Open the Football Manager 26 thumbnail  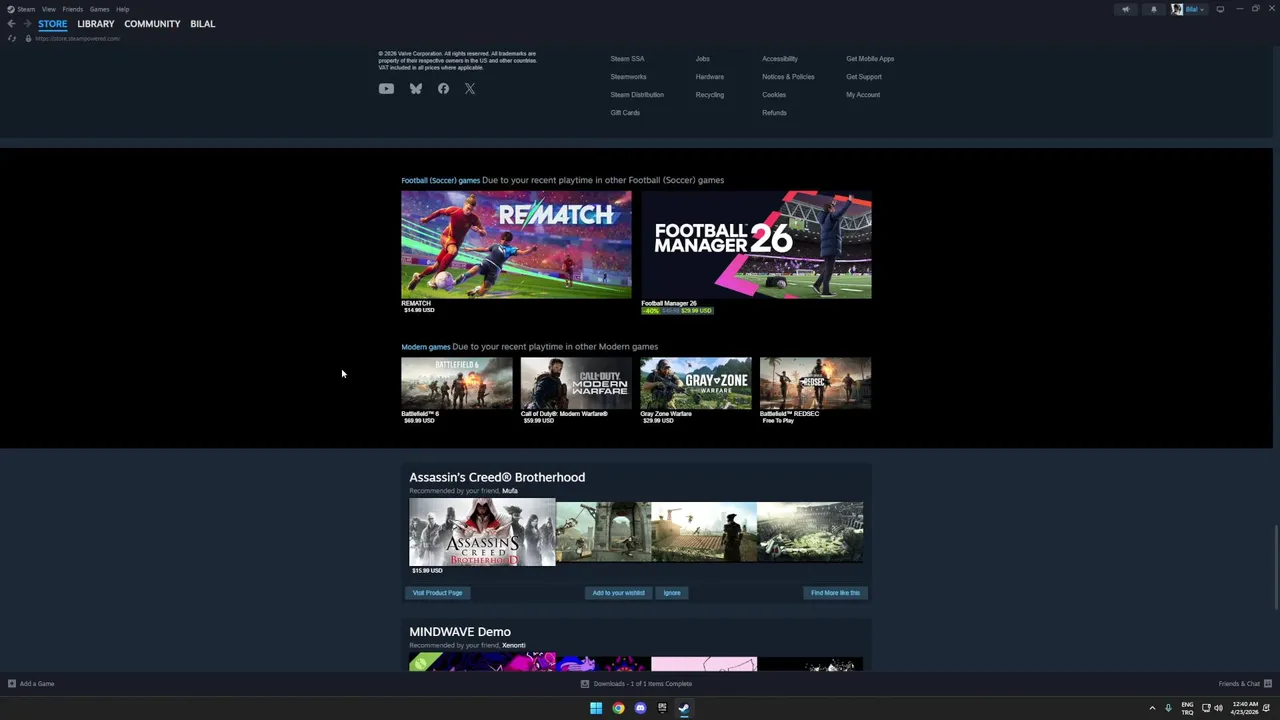[756, 245]
